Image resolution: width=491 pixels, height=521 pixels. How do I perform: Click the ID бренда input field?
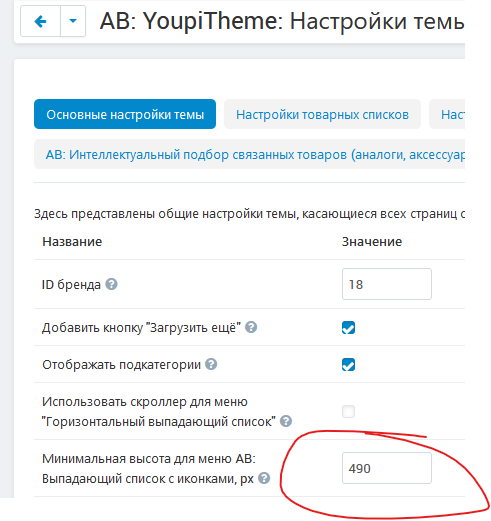(x=387, y=284)
